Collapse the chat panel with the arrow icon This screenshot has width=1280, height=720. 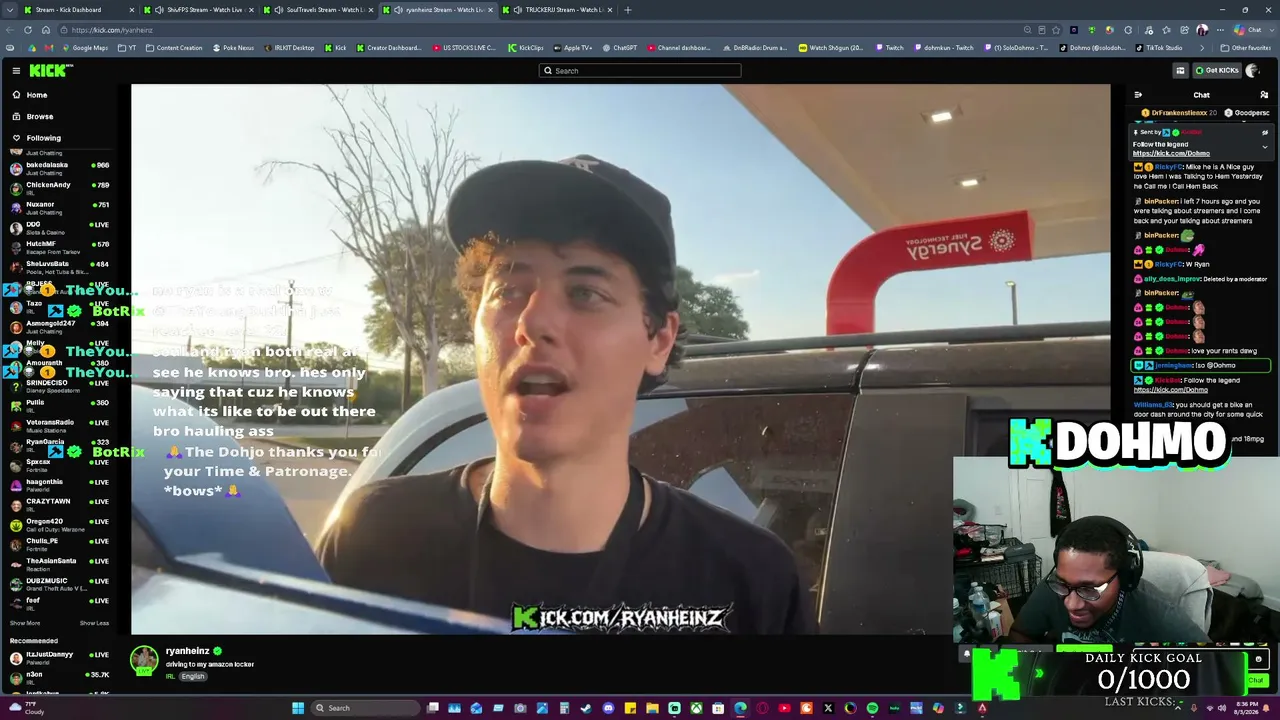pyautogui.click(x=1138, y=95)
